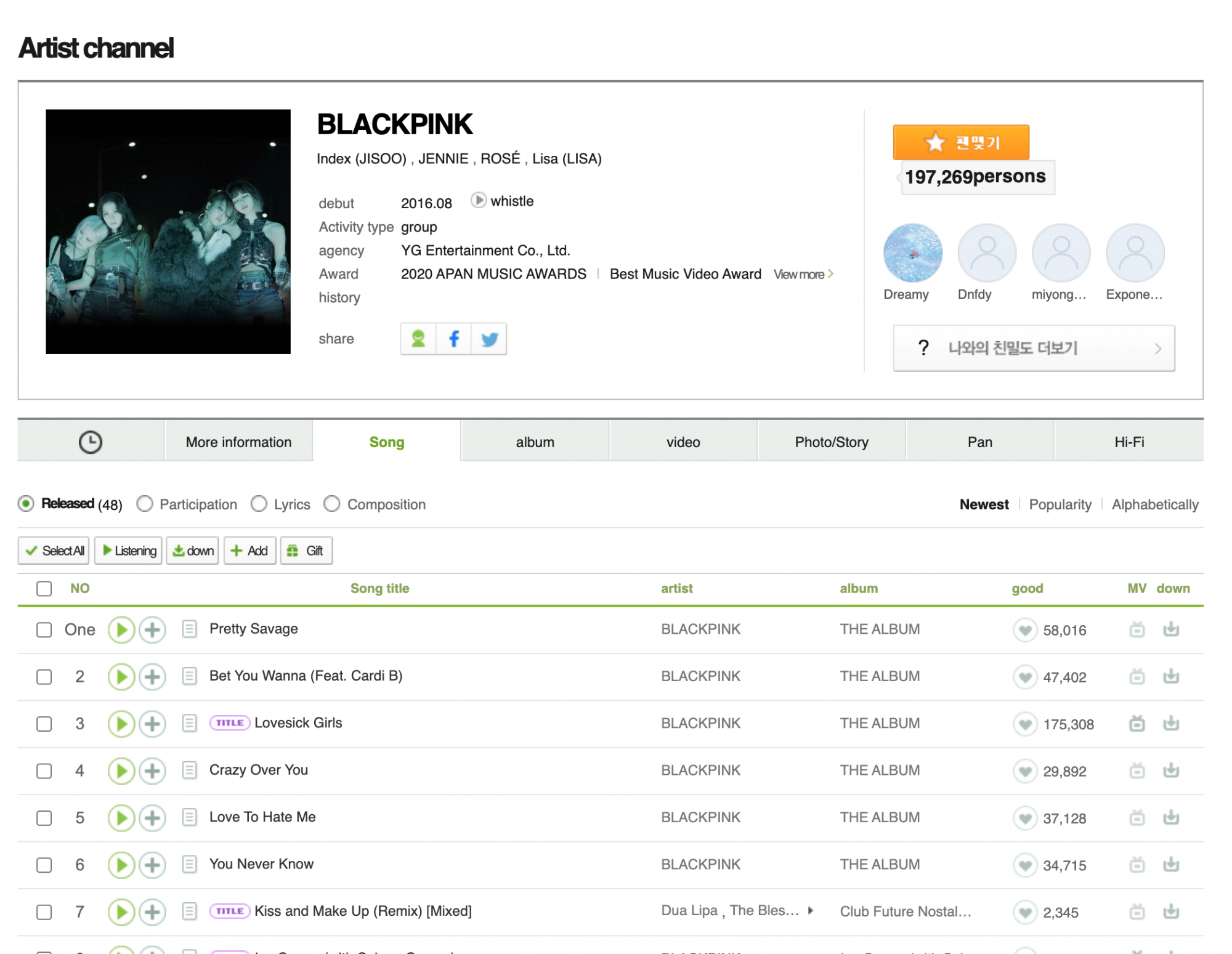Download Love To Hate Me
Image resolution: width=1232 pixels, height=954 pixels.
click(x=1171, y=818)
